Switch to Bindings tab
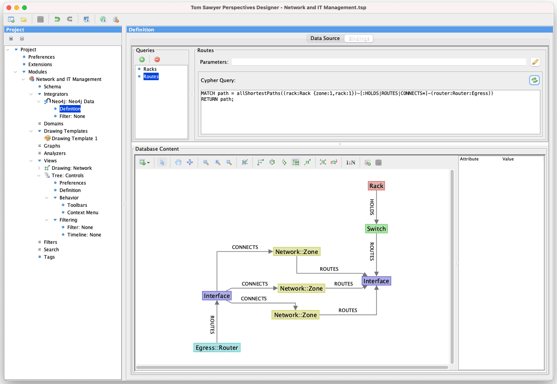This screenshot has height=384, width=557. click(359, 38)
